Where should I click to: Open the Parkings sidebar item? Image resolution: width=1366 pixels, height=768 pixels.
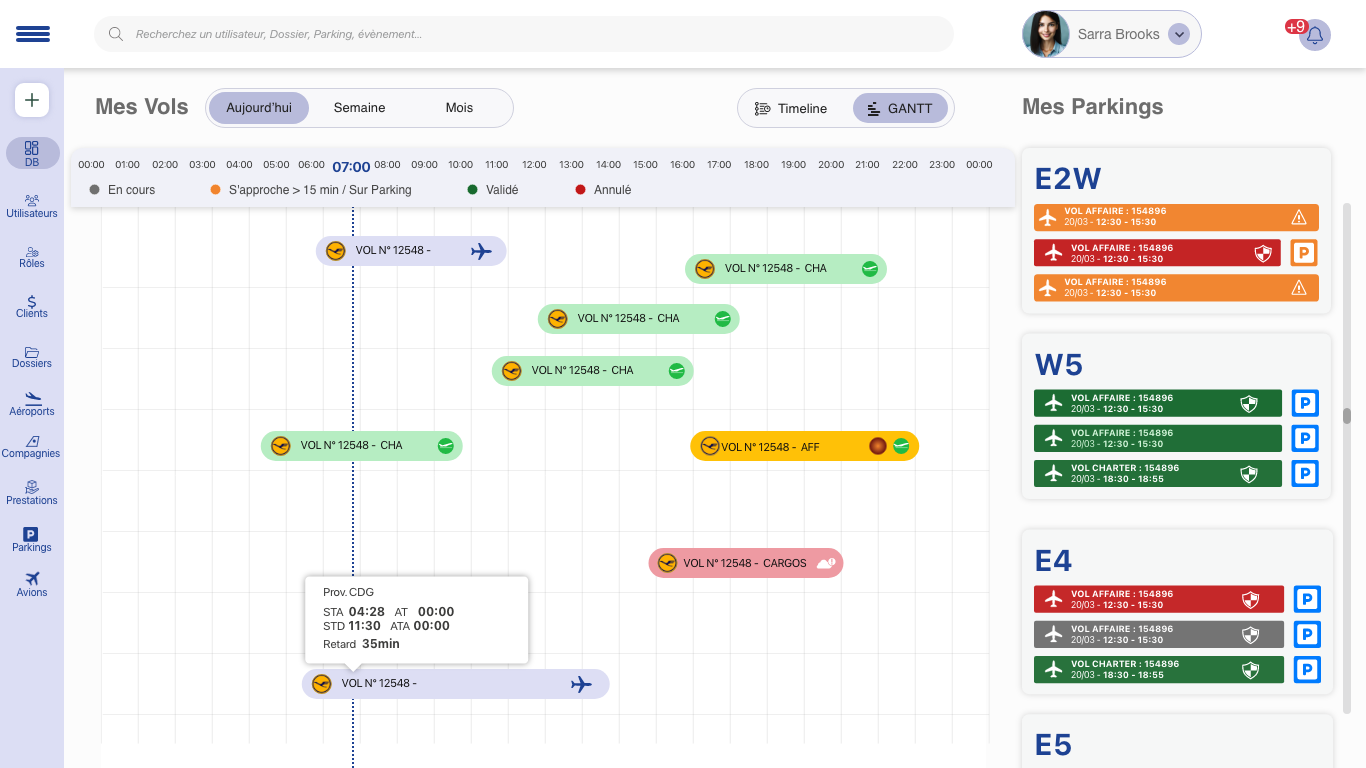coord(32,540)
